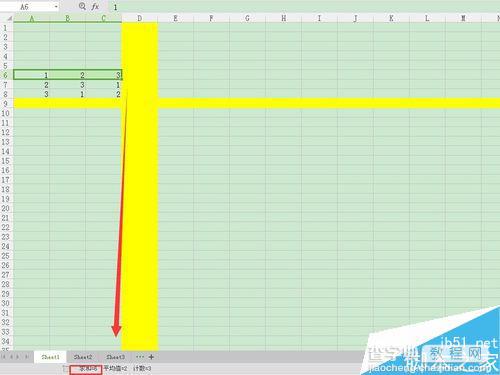The image size is (500, 375).
Task: Select the Sheet1 tab
Action: [50, 357]
